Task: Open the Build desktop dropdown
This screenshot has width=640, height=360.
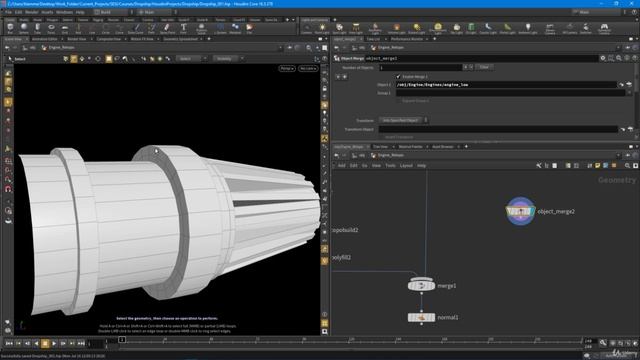Action: point(112,12)
